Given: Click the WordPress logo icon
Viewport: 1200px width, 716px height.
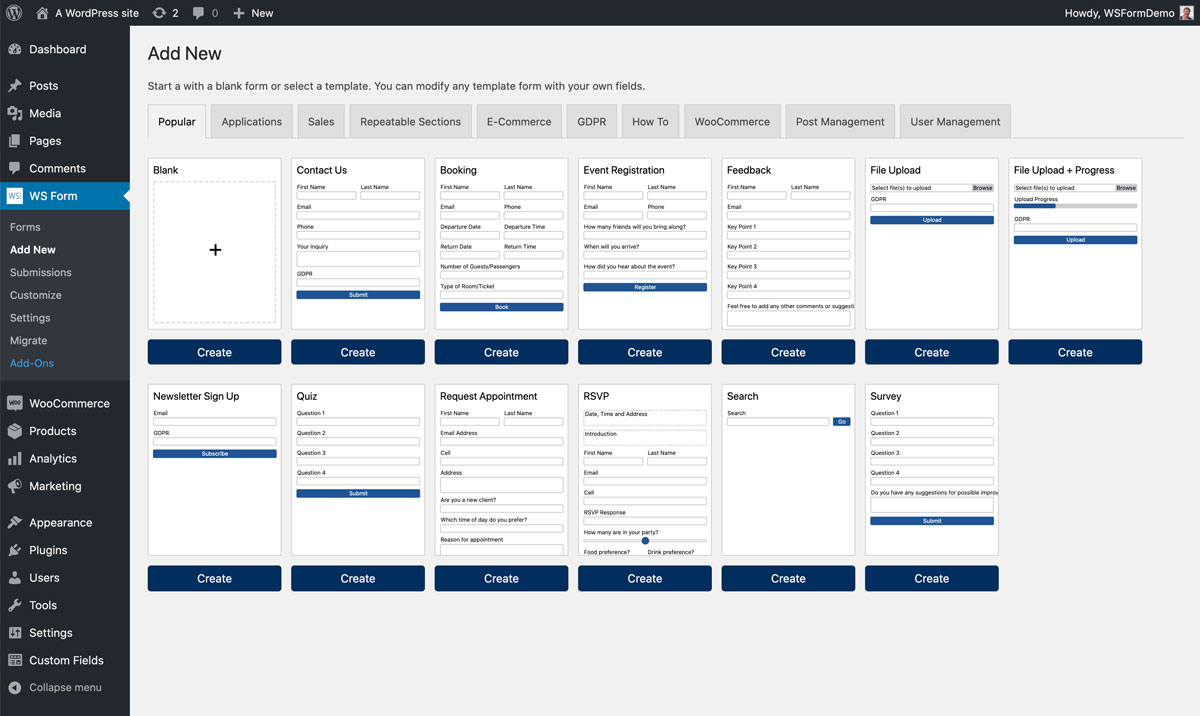Looking at the screenshot, I should point(14,13).
